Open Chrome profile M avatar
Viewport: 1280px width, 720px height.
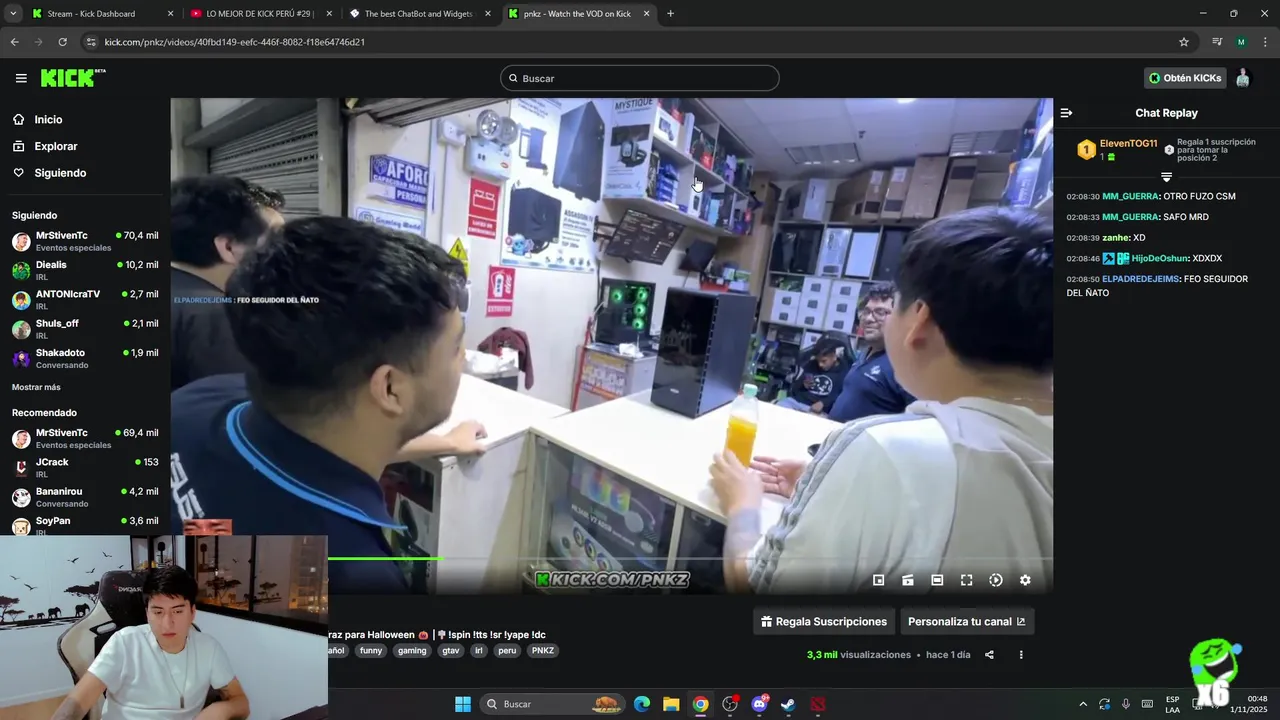coord(1241,42)
